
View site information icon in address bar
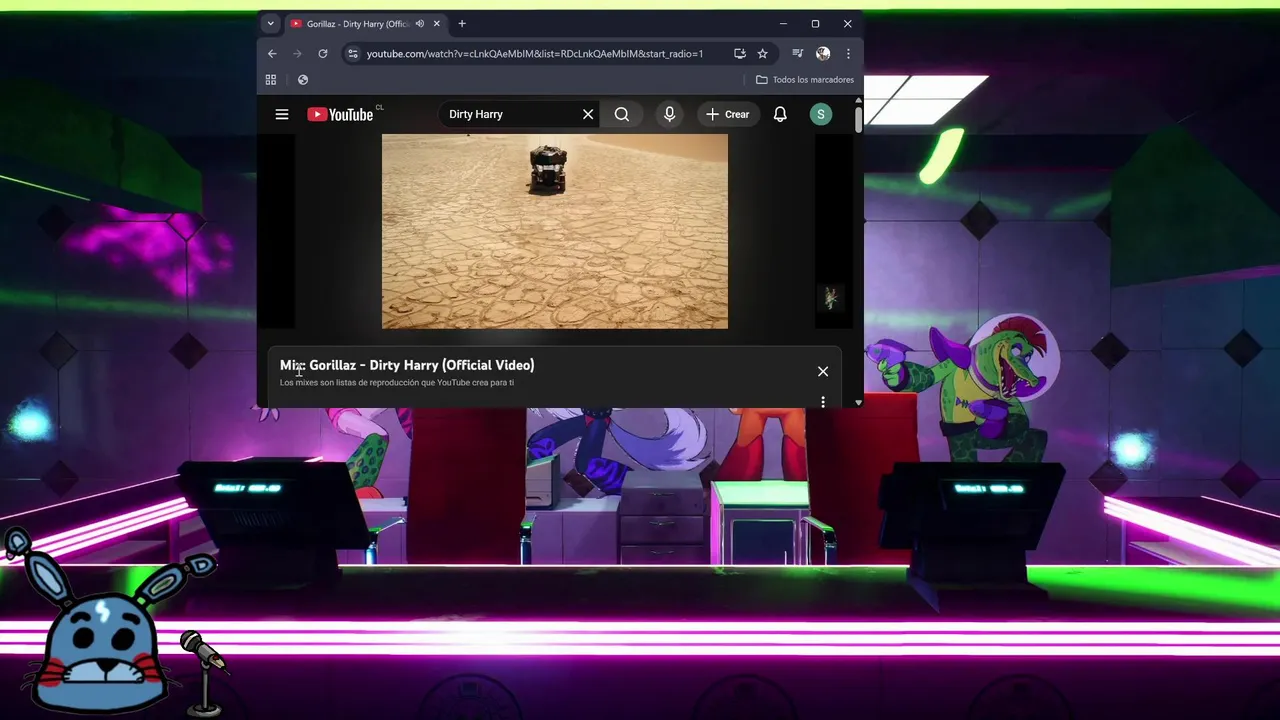coord(353,53)
